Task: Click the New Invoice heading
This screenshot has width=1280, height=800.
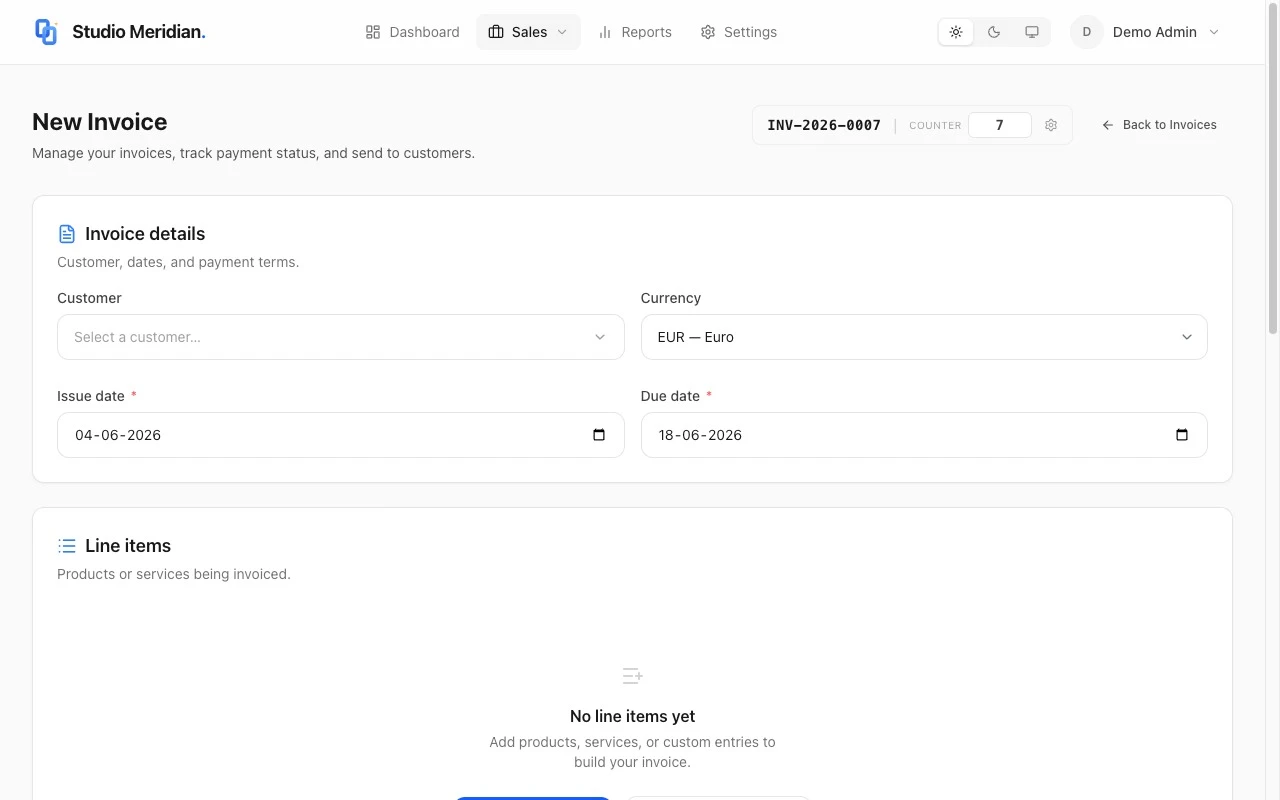Action: click(x=100, y=122)
